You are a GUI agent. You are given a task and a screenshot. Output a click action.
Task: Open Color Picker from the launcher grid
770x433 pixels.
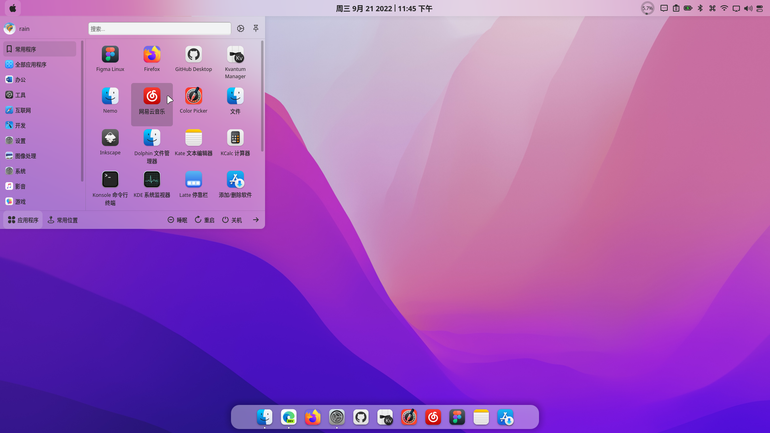pos(193,100)
